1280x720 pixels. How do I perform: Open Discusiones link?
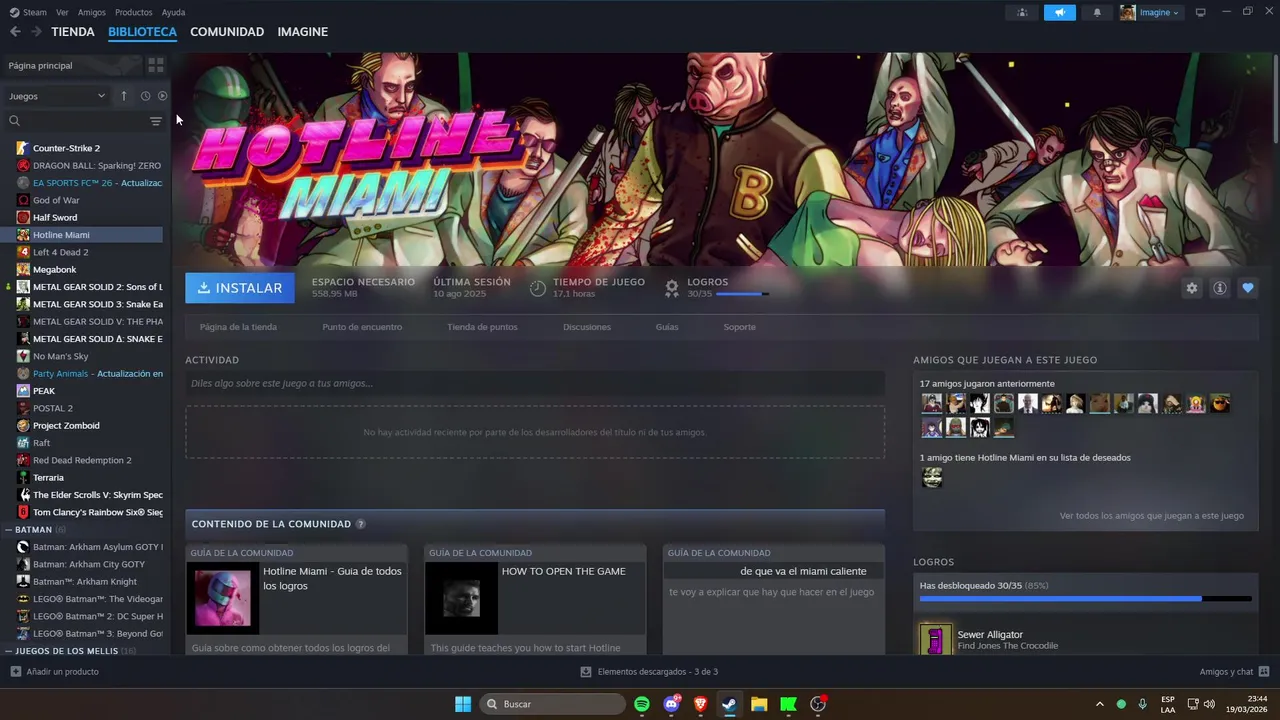(587, 327)
